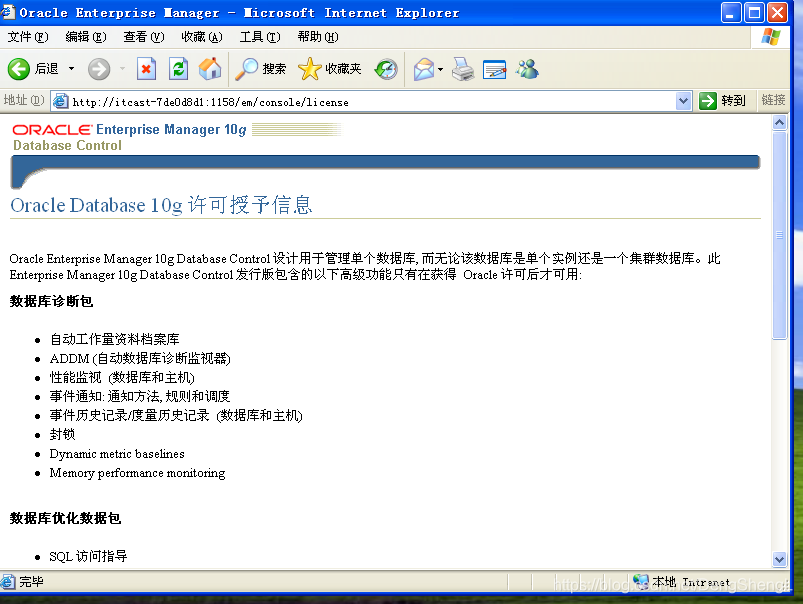Click the Messenger icon

tap(527, 69)
